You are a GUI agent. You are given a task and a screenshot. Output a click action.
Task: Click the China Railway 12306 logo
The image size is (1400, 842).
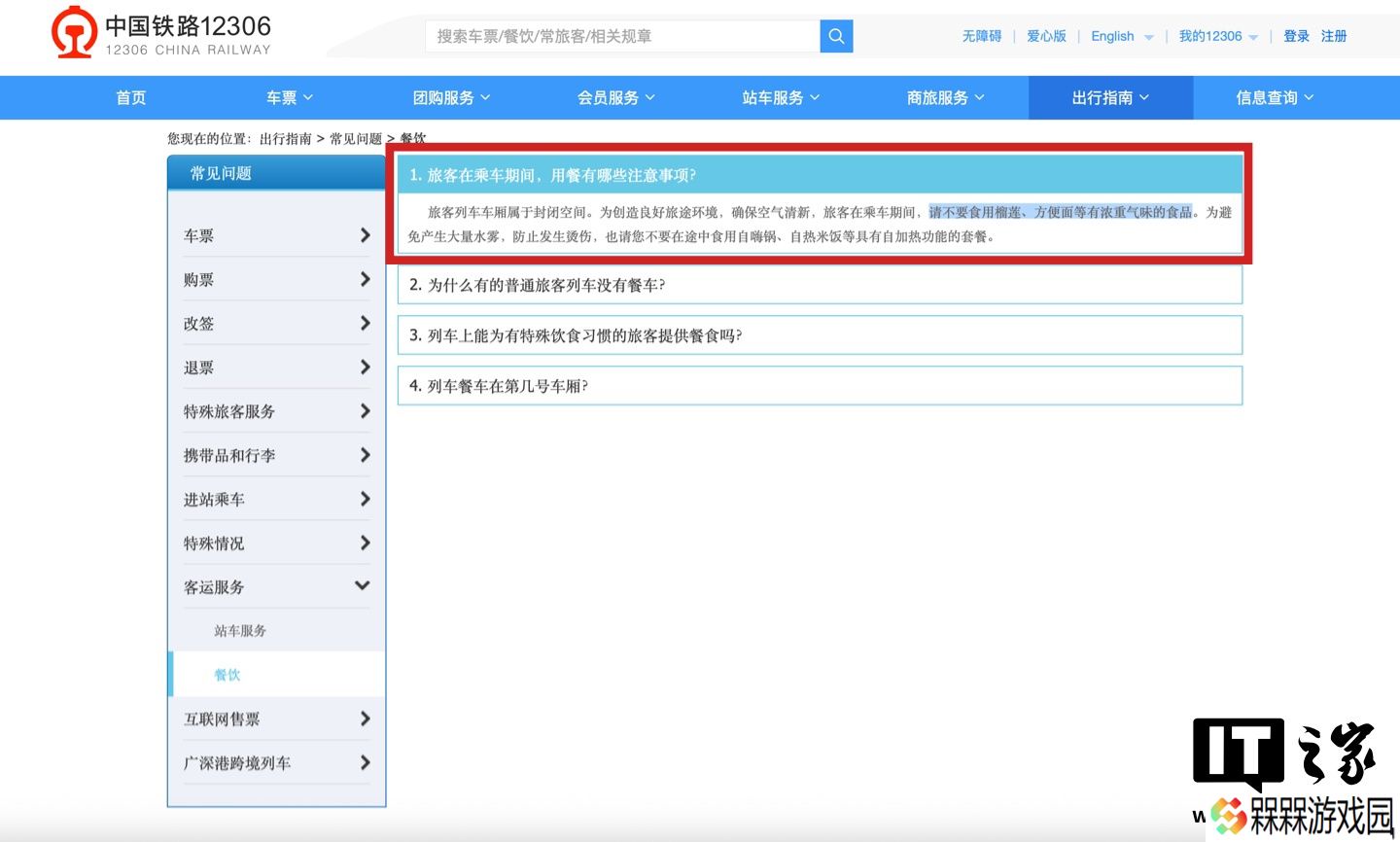161,34
